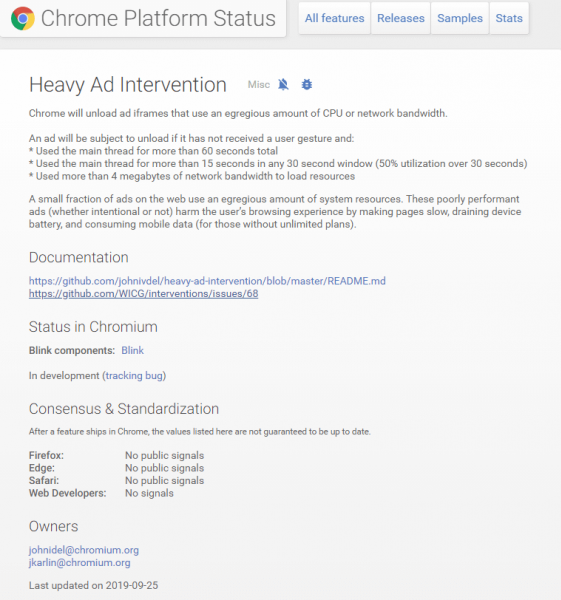Click the Web Developers: label
The height and width of the screenshot is (600, 561).
coord(67,493)
